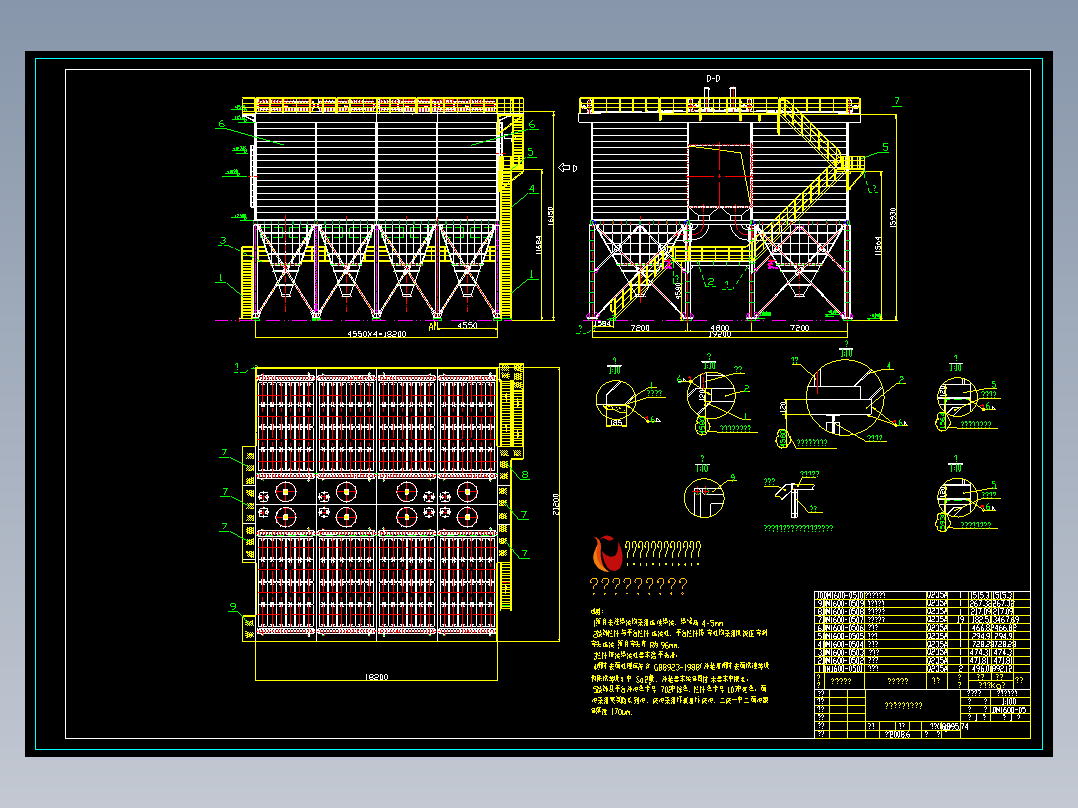Select the 4550 dimension below front elevation

pos(468,325)
